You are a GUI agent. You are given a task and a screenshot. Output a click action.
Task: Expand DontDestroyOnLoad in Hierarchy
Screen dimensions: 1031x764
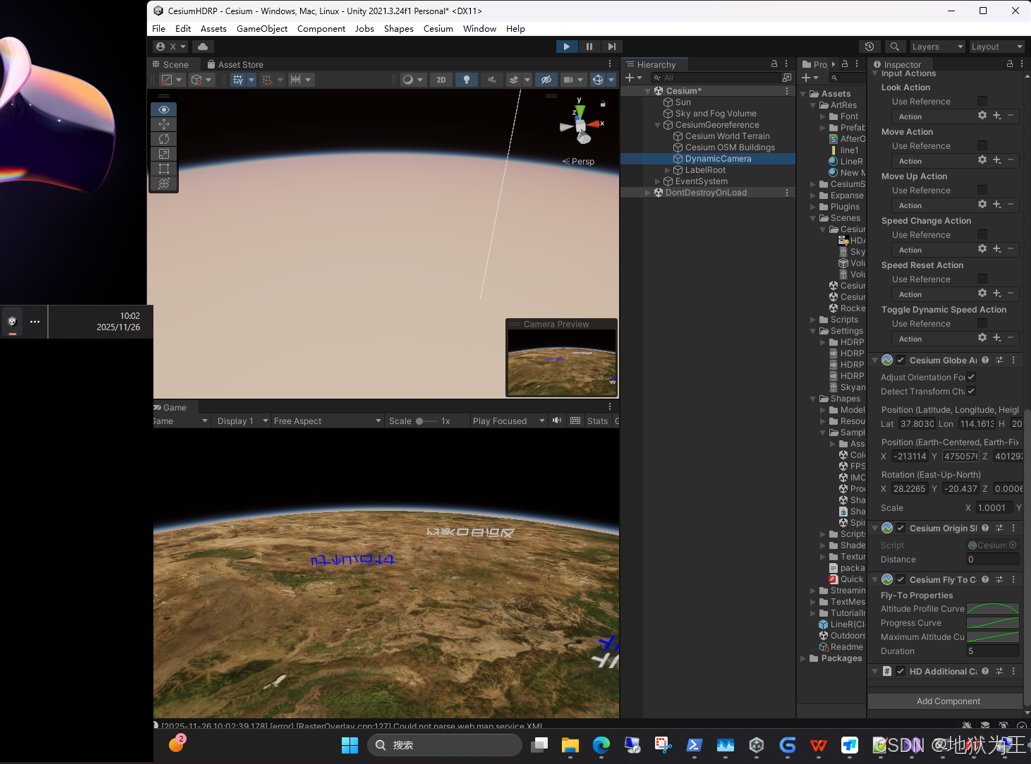[x=648, y=193]
